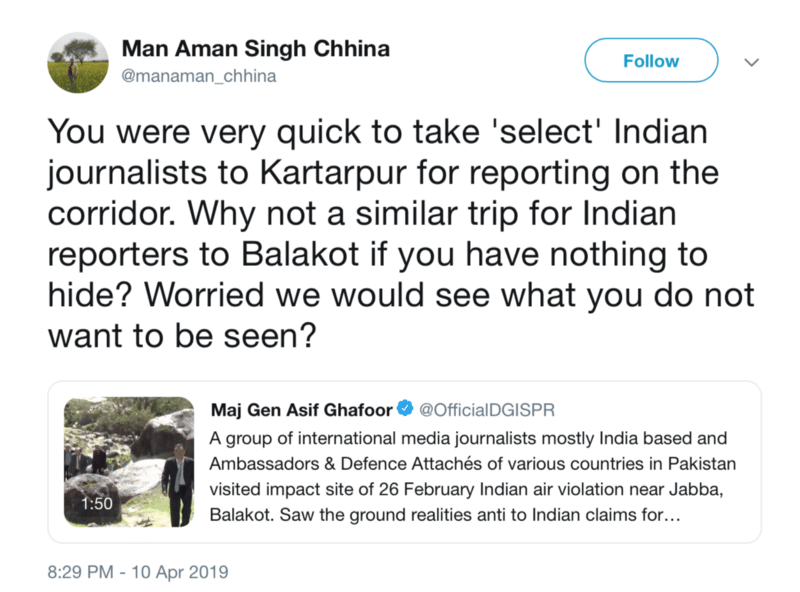Screen dimensions: 800x592
Task: Play the quoted tweet video thumbnail
Action: click(129, 463)
